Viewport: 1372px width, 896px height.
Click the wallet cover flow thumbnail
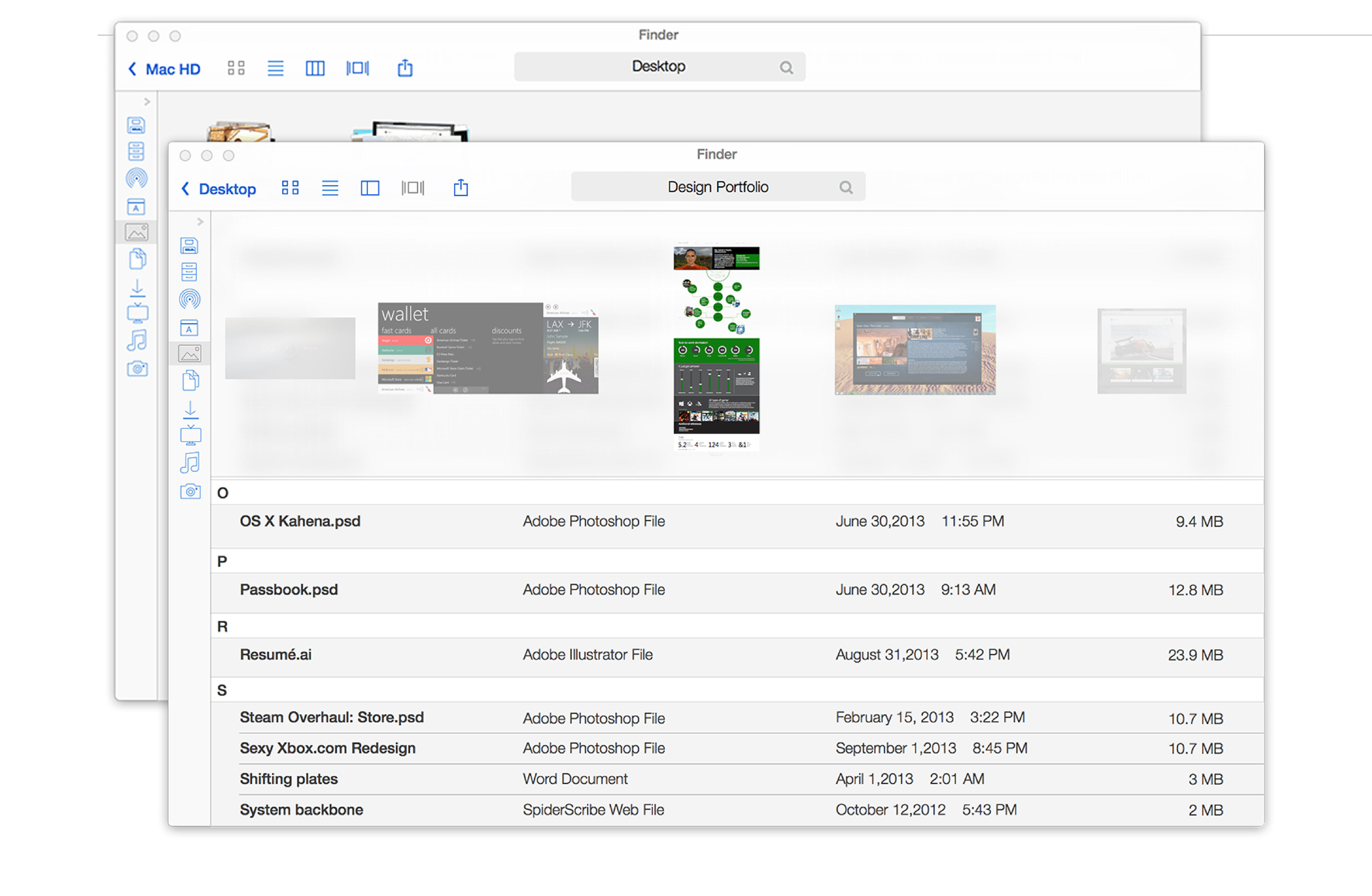(x=488, y=348)
